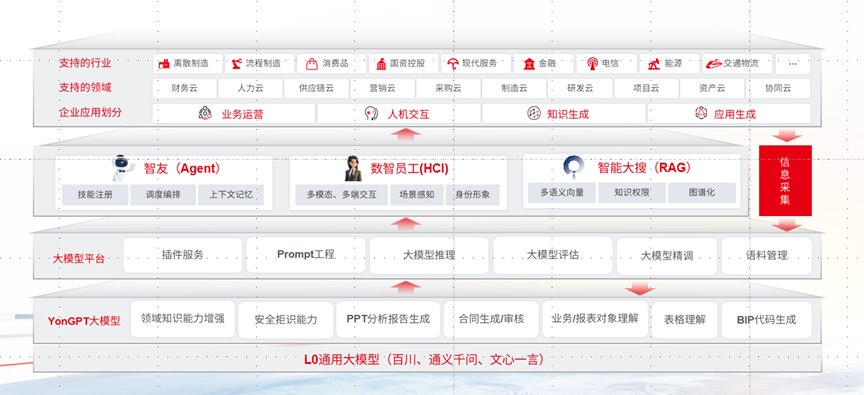Select the 大模型评估 card
864x395 pixels.
[x=553, y=255]
